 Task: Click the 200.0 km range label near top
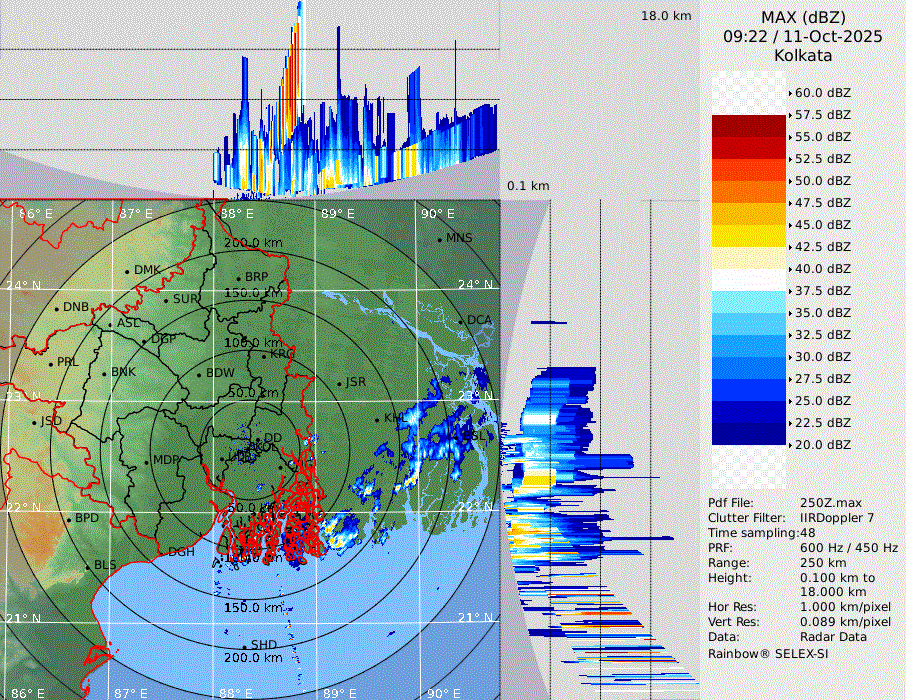tap(253, 243)
